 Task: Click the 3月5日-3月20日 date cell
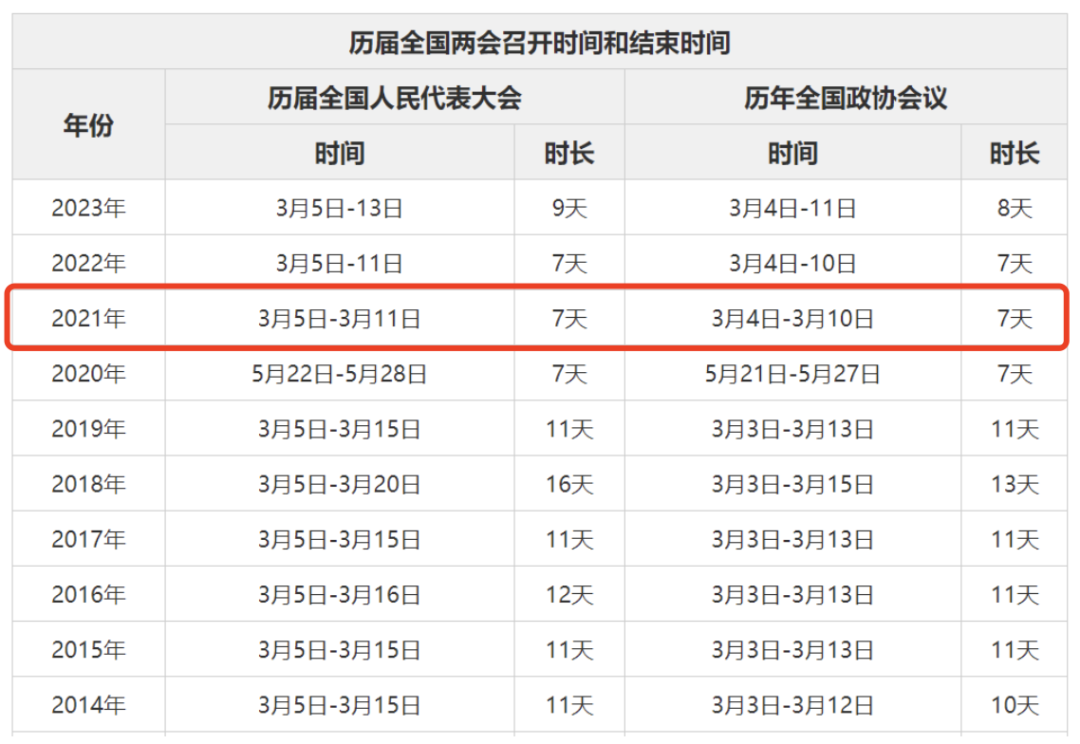(x=340, y=484)
